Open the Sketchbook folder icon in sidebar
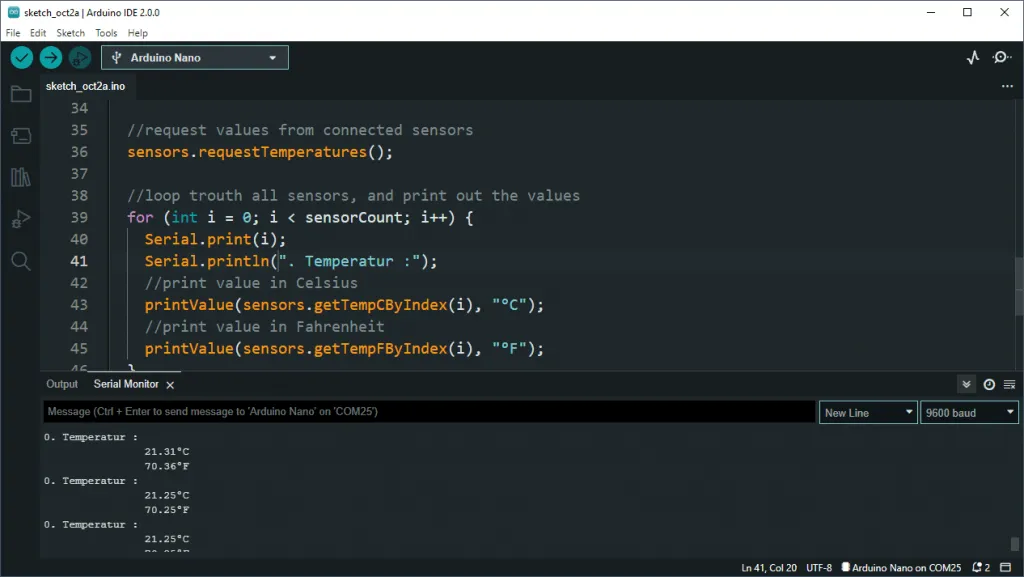1024x577 pixels. tap(20, 95)
